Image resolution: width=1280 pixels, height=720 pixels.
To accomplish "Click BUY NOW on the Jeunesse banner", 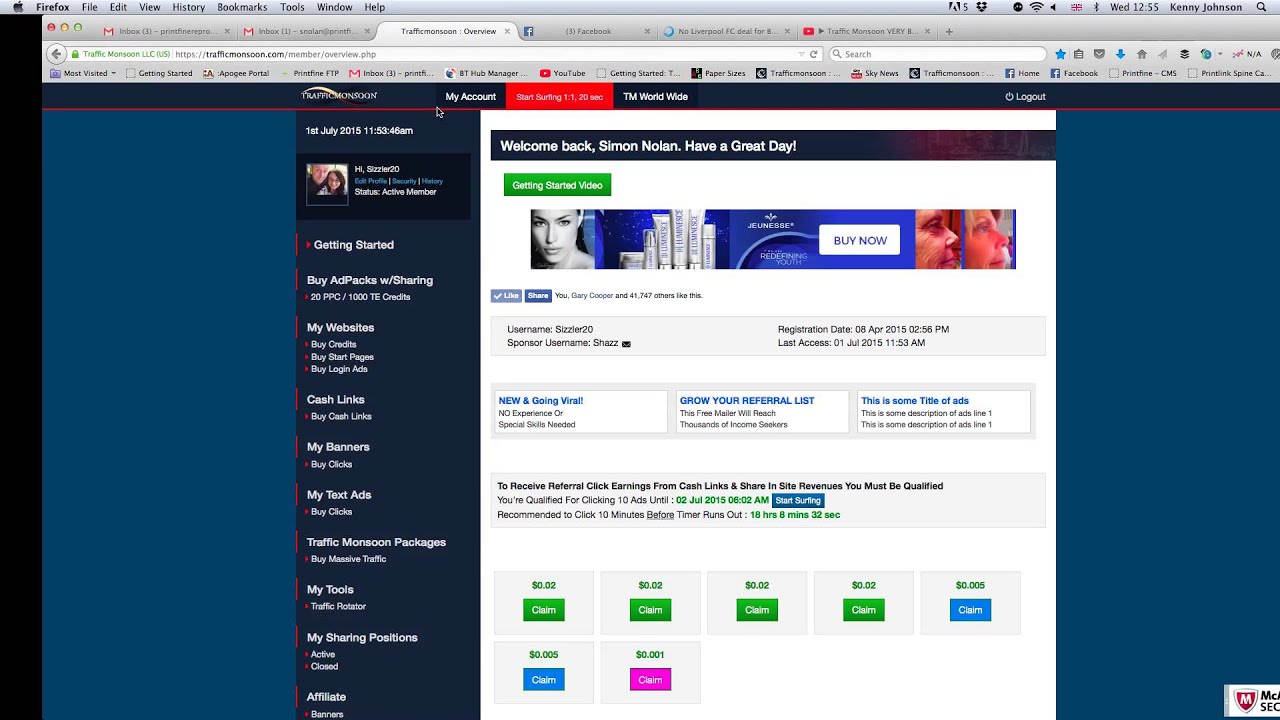I will pyautogui.click(x=860, y=240).
